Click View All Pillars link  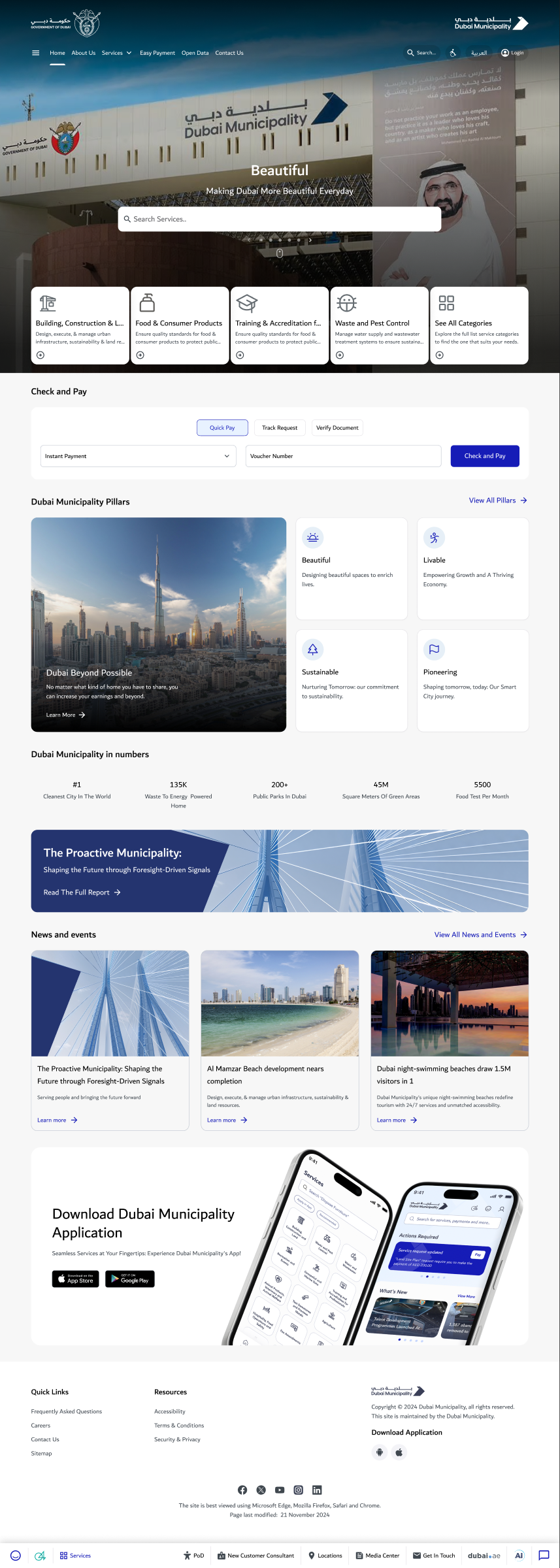498,500
